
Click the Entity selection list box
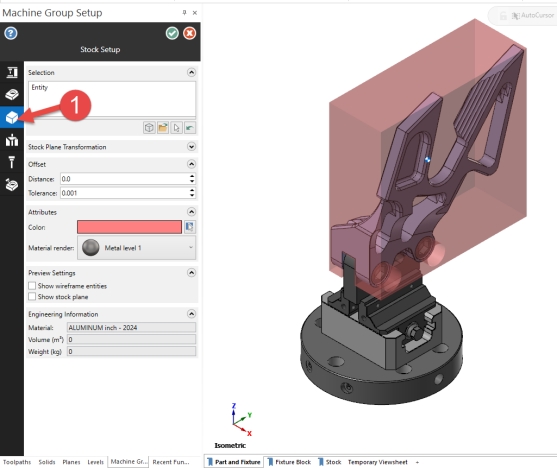pos(112,99)
